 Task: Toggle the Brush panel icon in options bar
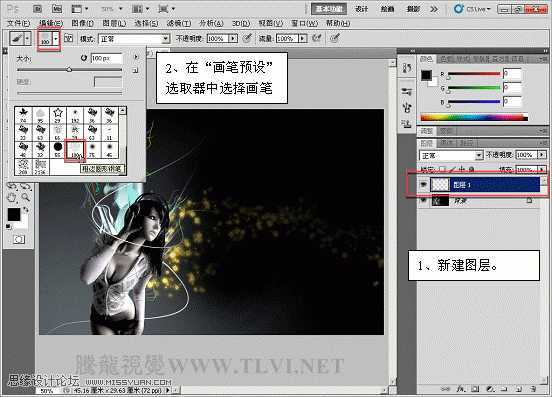pyautogui.click(x=69, y=38)
